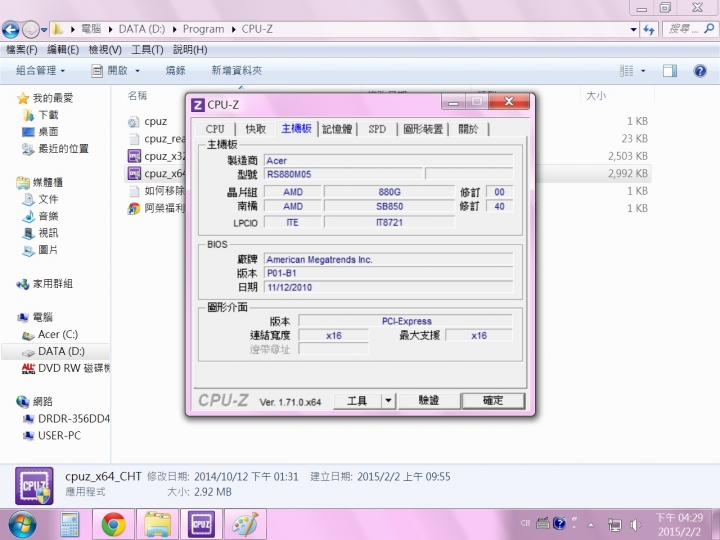Open the 快取 tab in CPU-Z
Viewport: 720px width, 540px height.
255,129
